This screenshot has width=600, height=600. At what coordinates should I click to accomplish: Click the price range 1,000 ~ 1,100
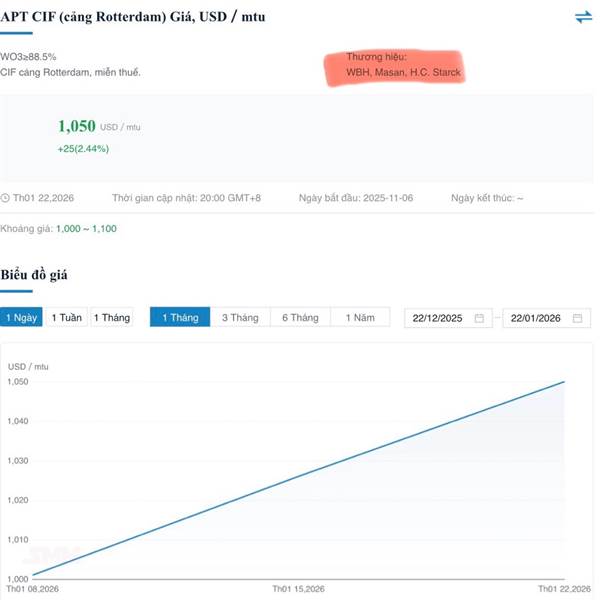point(86,229)
